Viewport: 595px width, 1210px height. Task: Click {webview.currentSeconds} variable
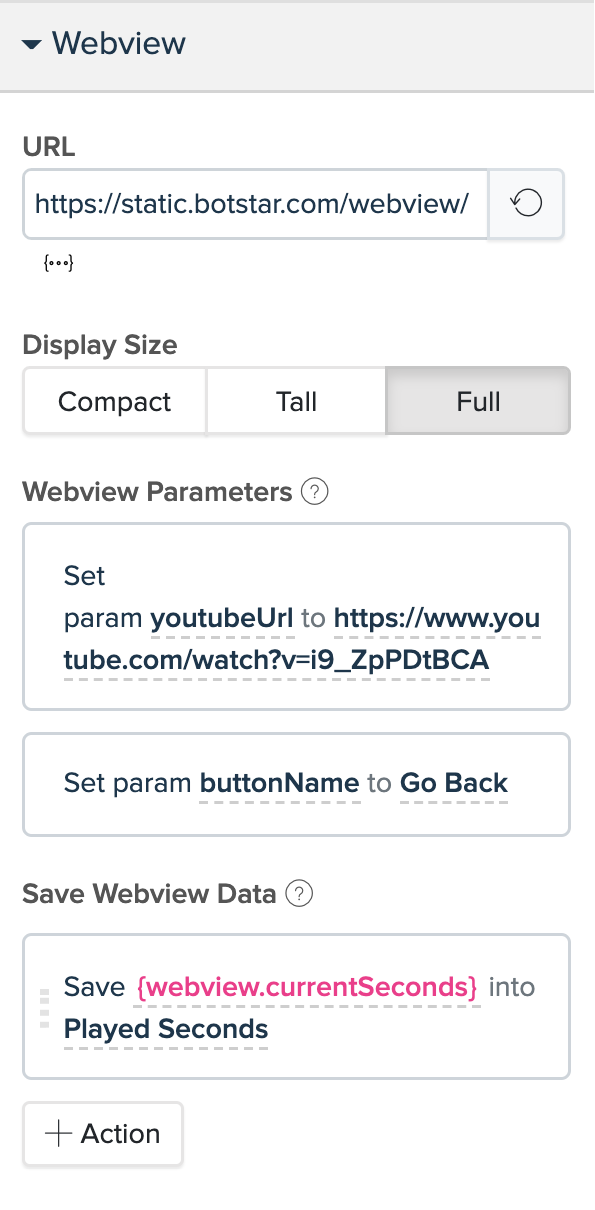click(307, 987)
